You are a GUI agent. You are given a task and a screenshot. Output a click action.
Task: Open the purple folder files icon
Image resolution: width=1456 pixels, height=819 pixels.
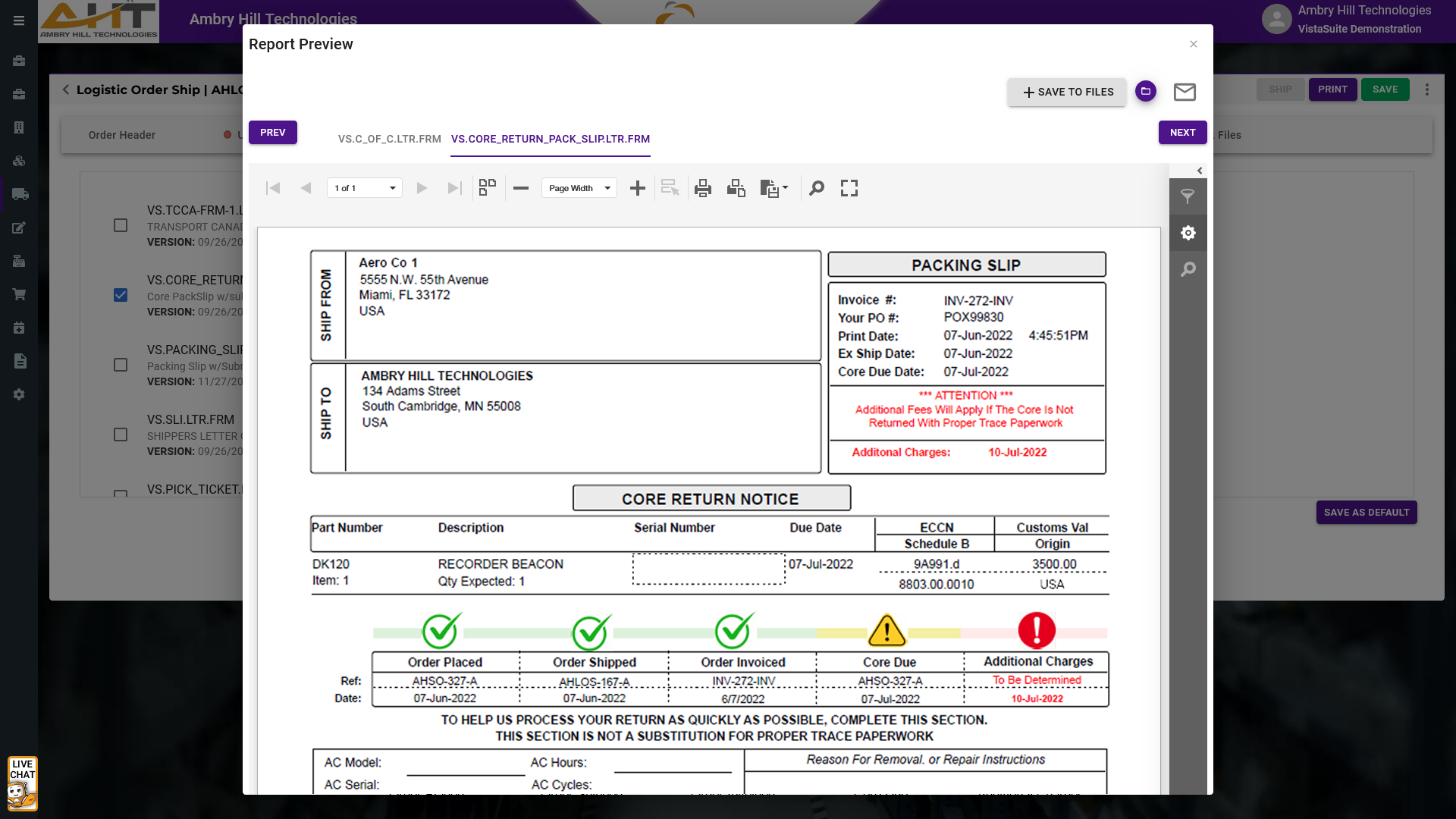[1145, 91]
